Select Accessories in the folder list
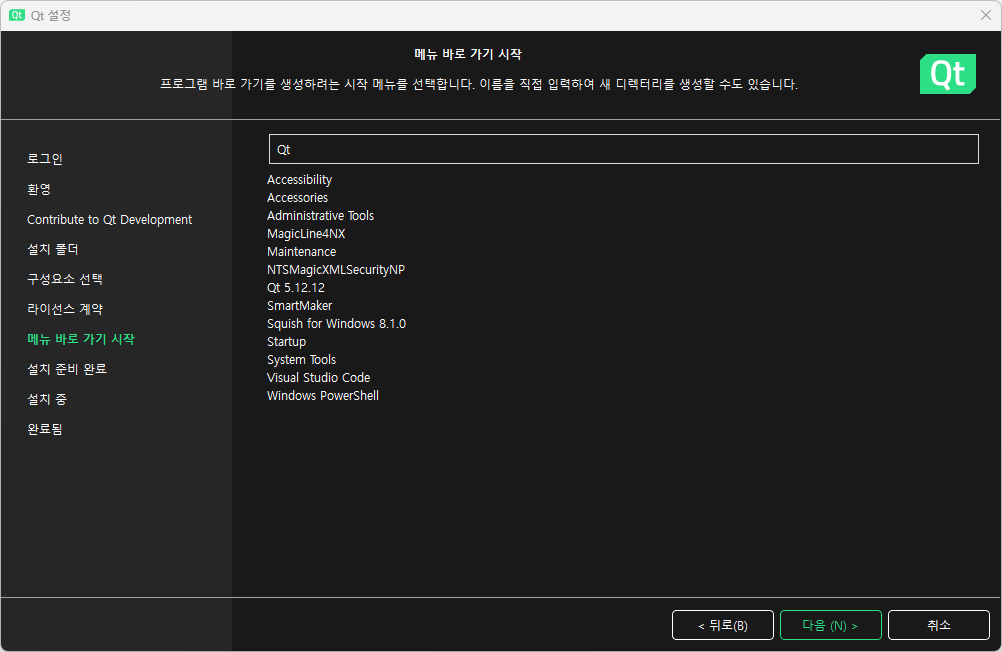Viewport: 1002px width, 652px height. (297, 198)
